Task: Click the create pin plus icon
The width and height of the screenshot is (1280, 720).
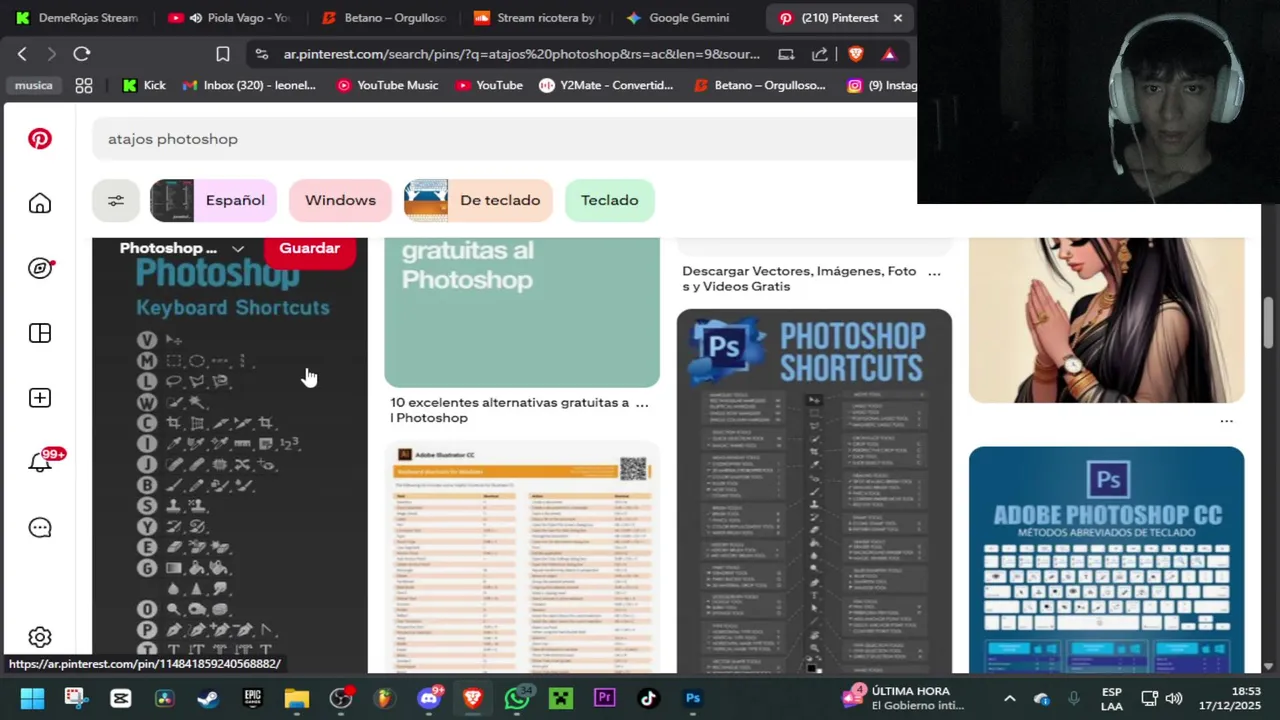Action: 40,398
